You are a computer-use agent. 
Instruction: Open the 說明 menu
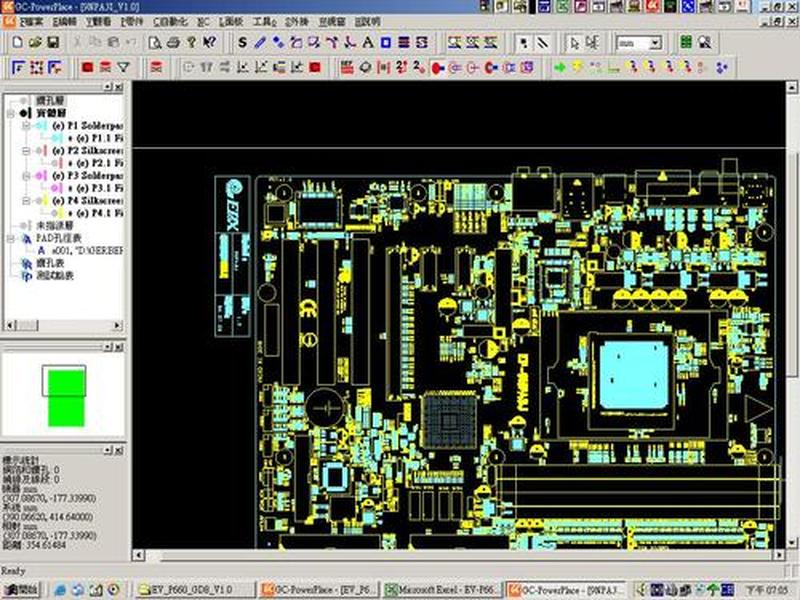tap(367, 22)
